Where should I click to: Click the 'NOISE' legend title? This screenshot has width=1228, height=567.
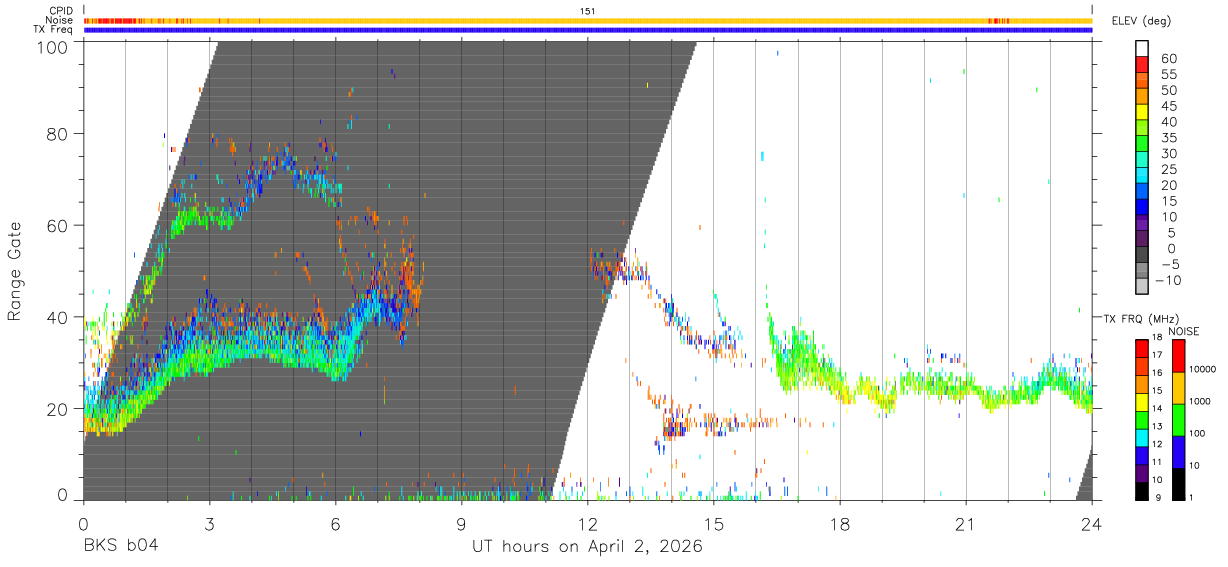coord(1185,331)
